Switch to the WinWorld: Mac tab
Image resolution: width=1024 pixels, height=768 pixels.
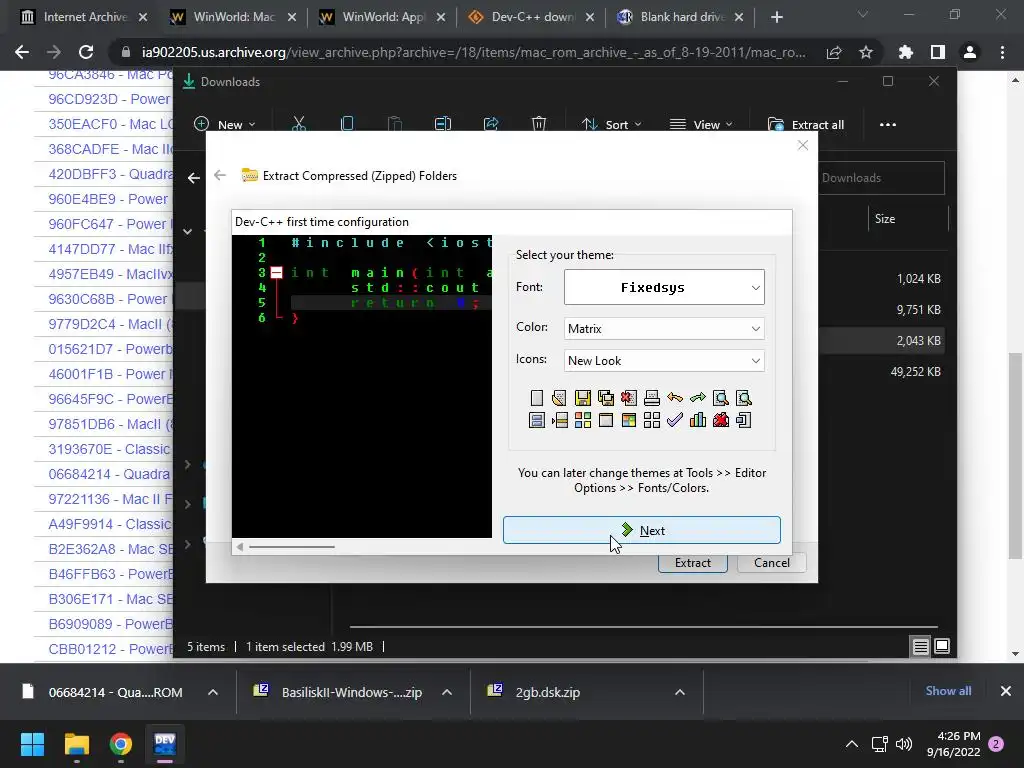pyautogui.click(x=233, y=17)
